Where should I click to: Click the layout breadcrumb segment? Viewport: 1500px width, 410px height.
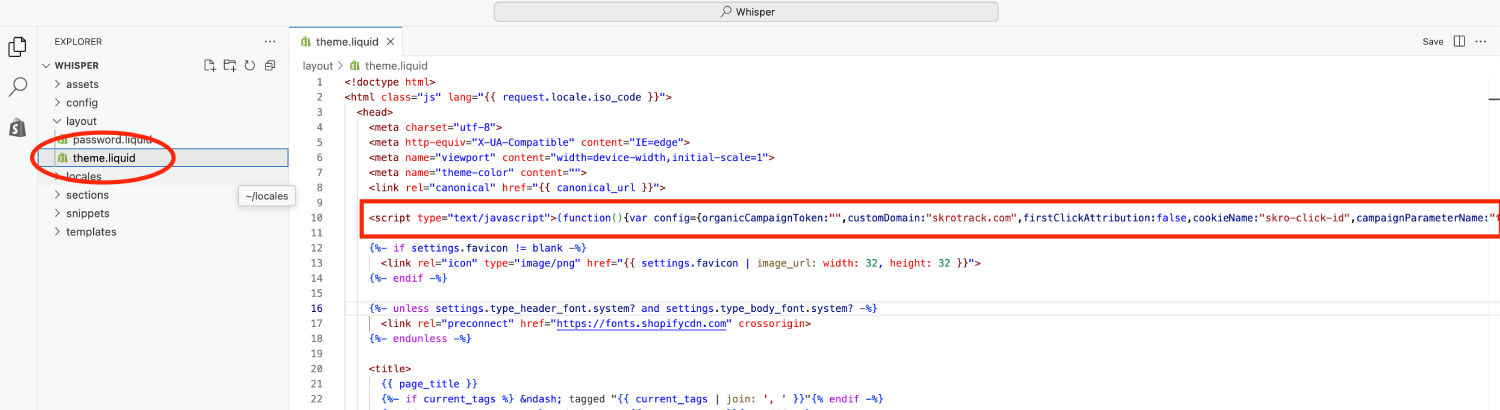(x=317, y=66)
